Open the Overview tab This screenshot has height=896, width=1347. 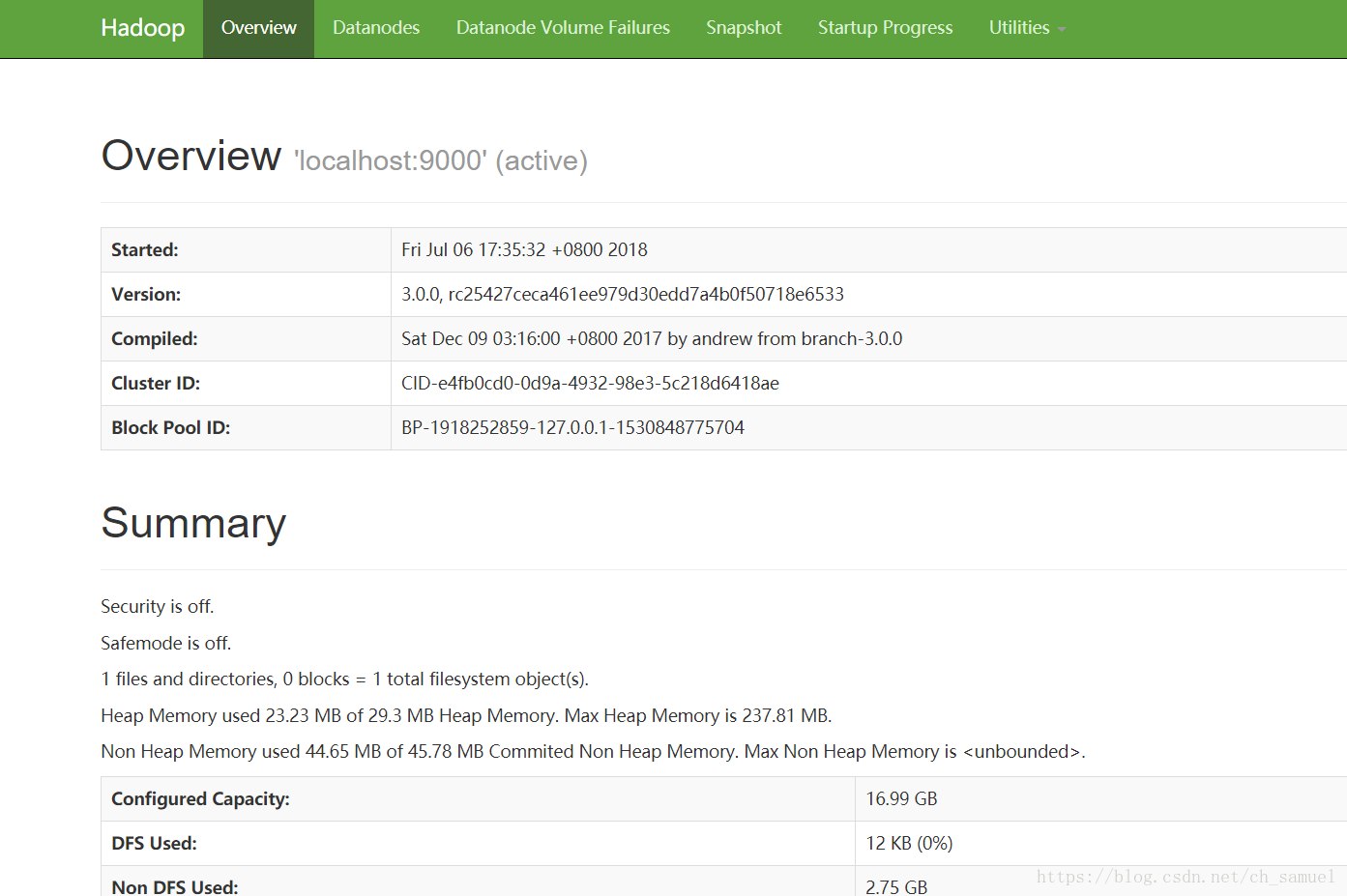tap(258, 28)
